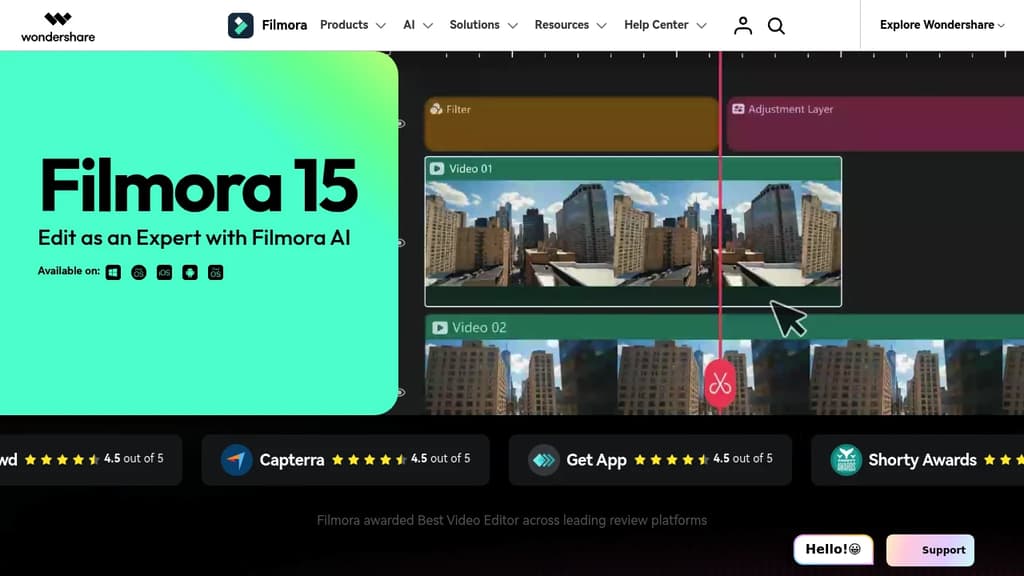This screenshot has width=1024, height=576.
Task: Click Get App's "4.5 out of 5" text
Action: point(743,458)
